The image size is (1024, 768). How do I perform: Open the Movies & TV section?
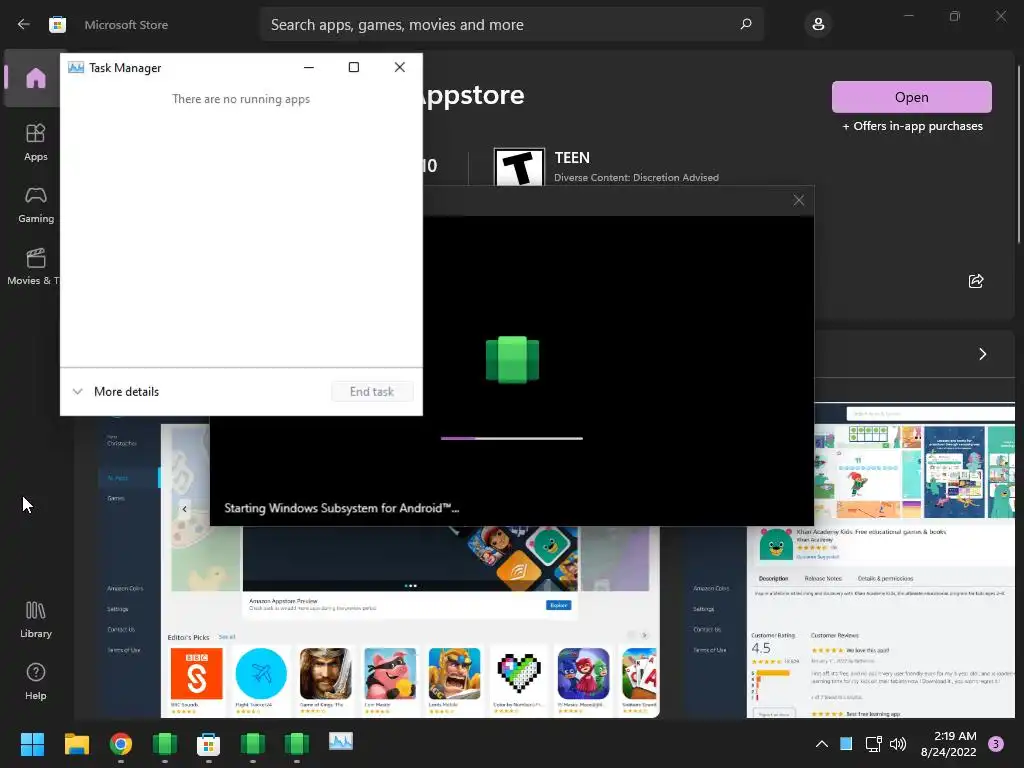[33, 266]
